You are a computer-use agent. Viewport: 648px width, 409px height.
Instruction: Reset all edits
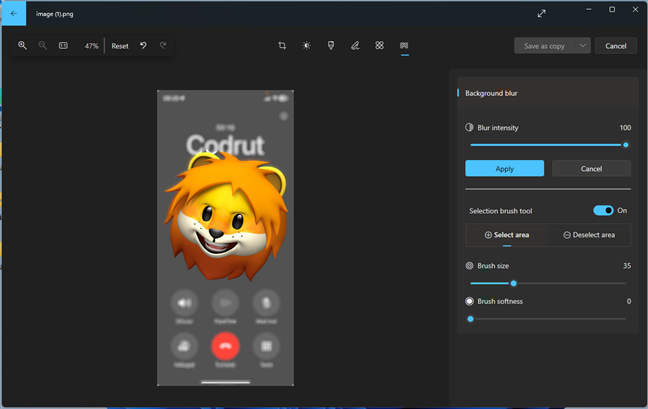pos(120,46)
